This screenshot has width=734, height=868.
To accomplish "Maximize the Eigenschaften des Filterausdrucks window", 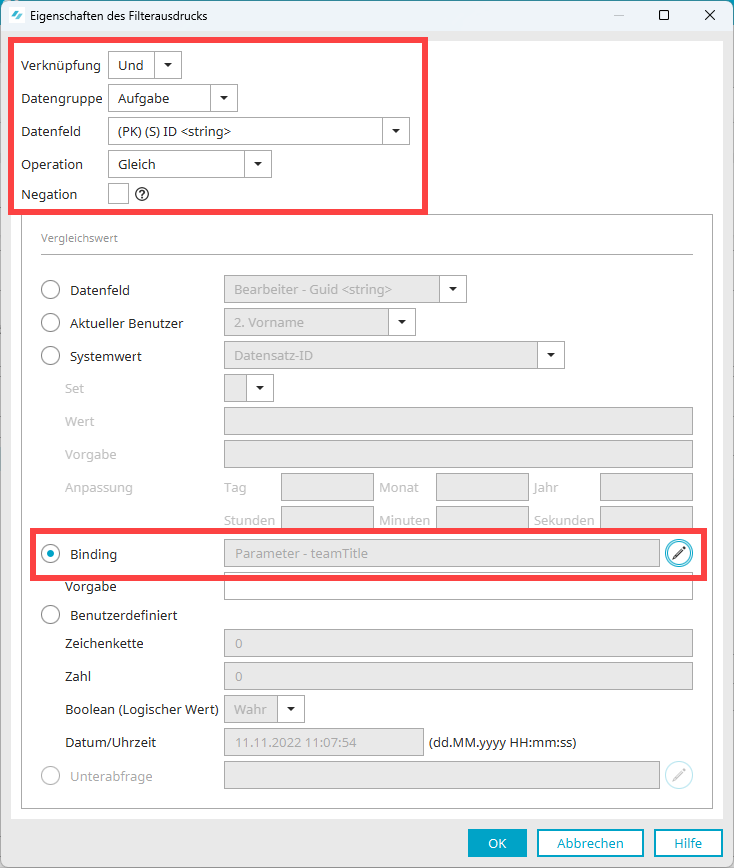I will click(664, 15).
